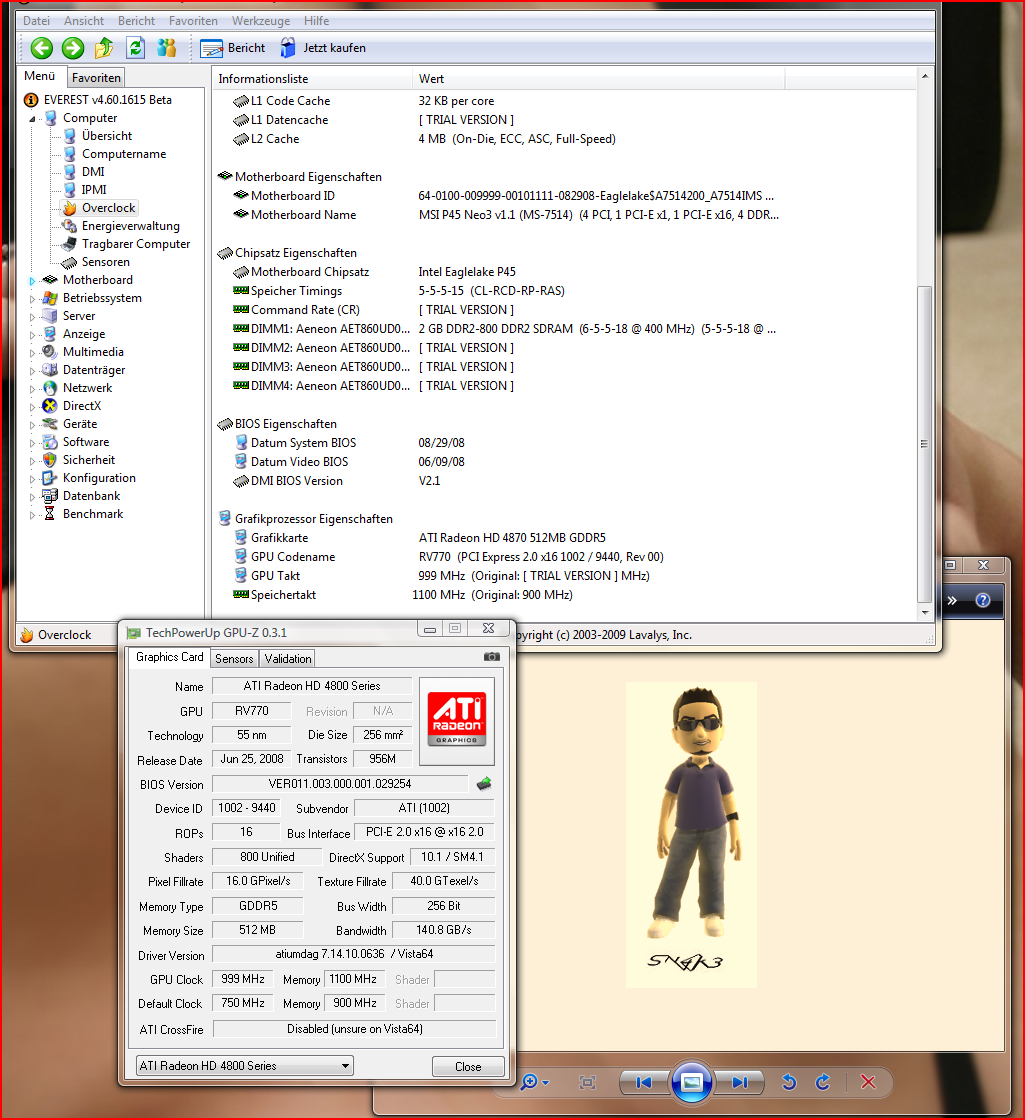
Task: Open the Ansicht menu
Action: pyautogui.click(x=84, y=21)
